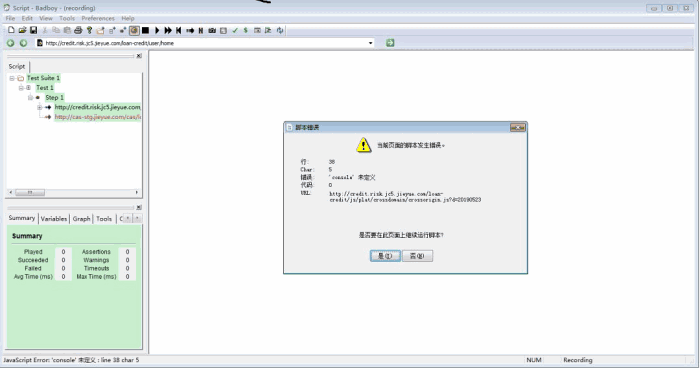Select Test 1 in the script tree
Viewport: 700px width, 368px height.
tap(45, 88)
